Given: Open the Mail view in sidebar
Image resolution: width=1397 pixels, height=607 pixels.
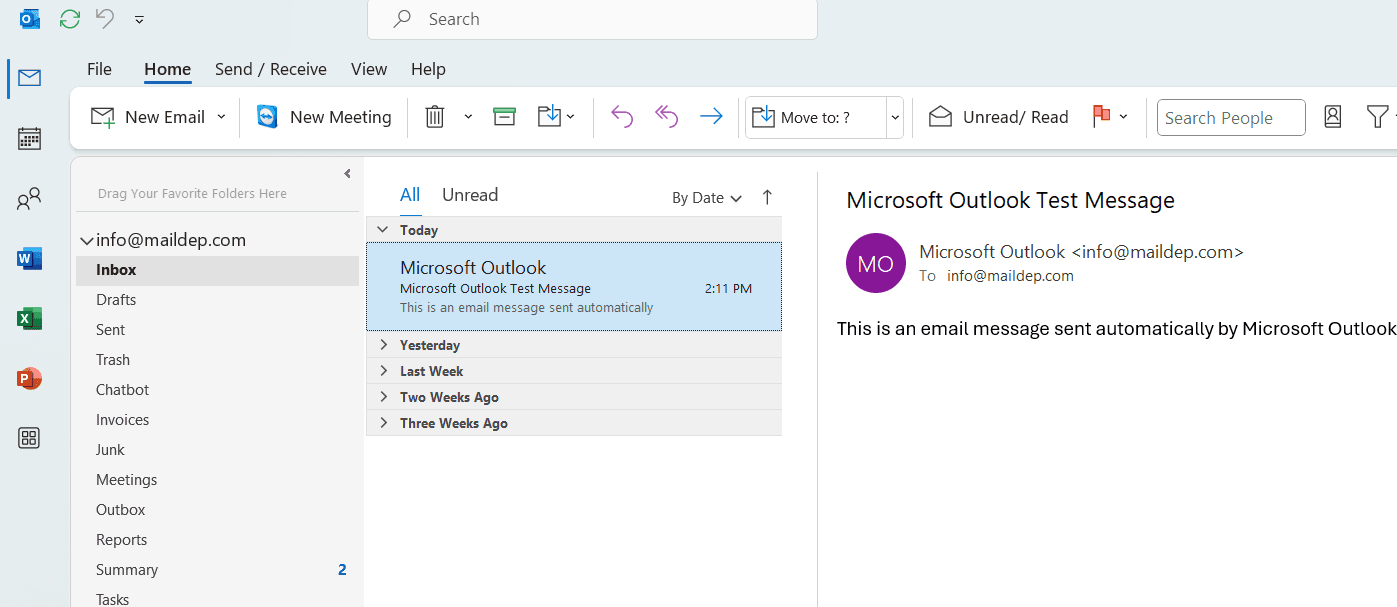Looking at the screenshot, I should coord(29,78).
